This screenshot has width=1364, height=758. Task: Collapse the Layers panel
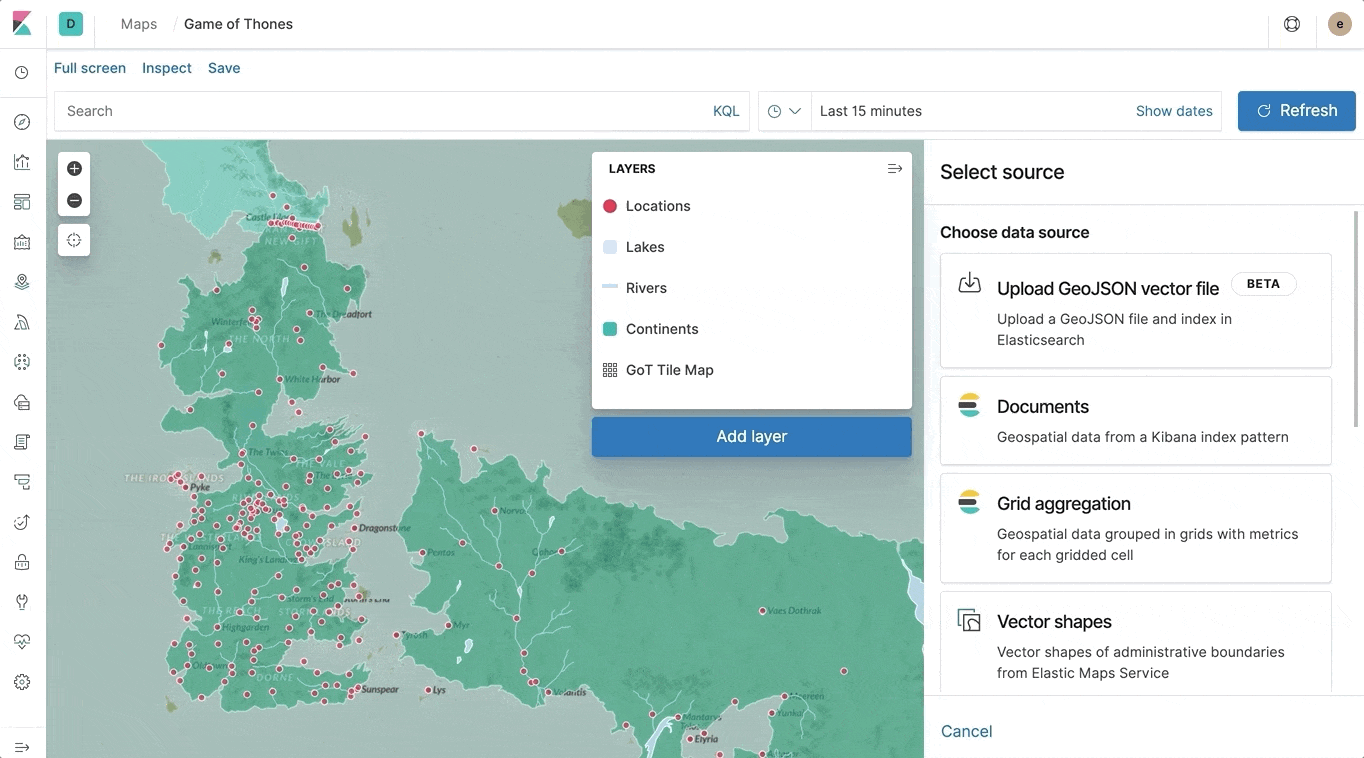coord(895,169)
